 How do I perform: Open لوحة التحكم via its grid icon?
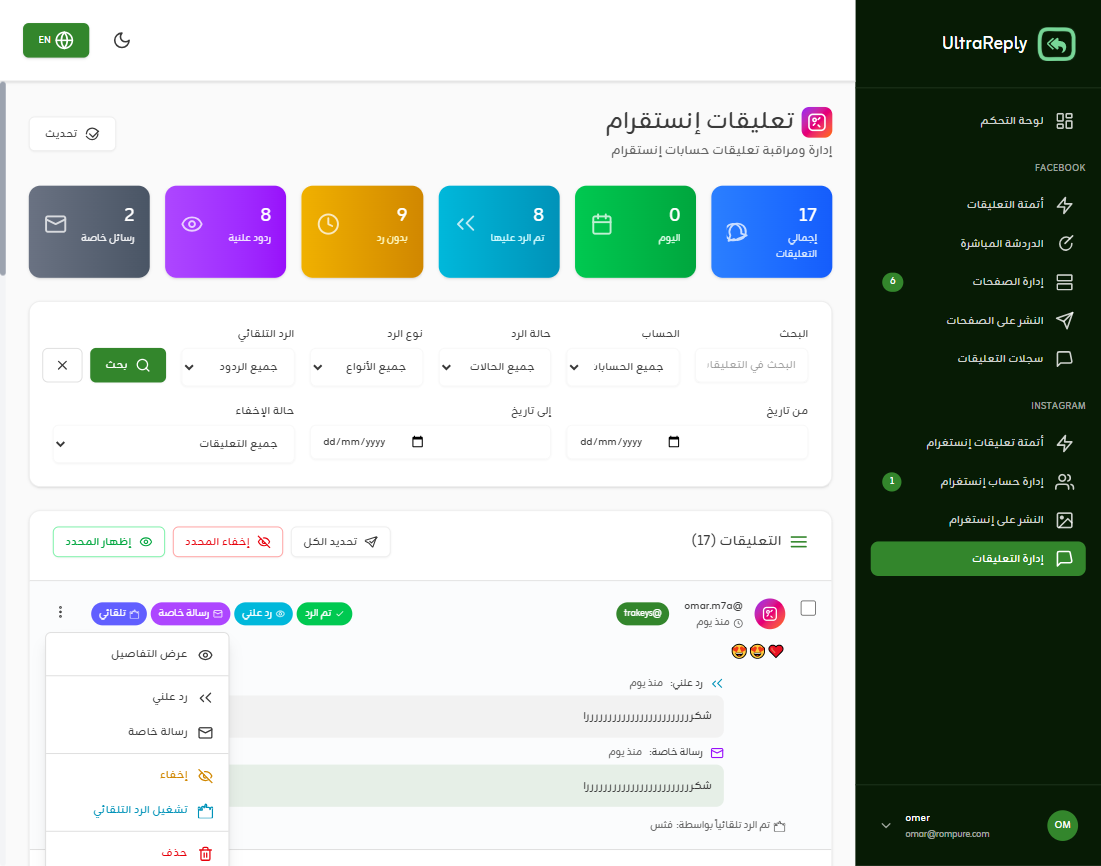[x=1064, y=120]
